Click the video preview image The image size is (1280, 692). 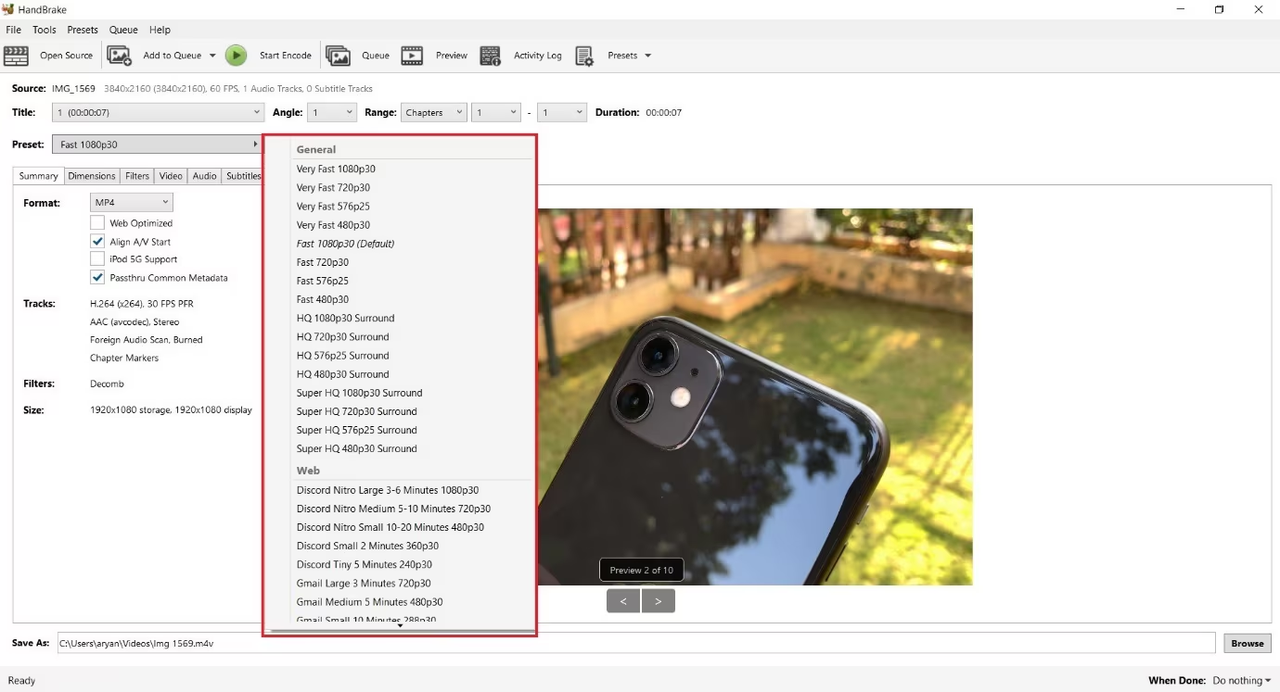click(755, 397)
